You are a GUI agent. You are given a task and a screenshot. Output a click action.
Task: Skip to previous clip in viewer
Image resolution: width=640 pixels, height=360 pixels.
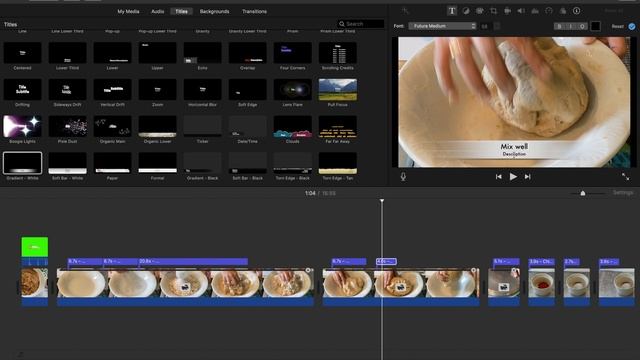(498, 177)
